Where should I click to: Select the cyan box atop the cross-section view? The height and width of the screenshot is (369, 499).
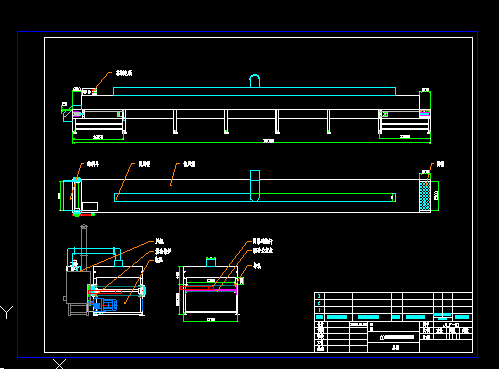point(211,262)
